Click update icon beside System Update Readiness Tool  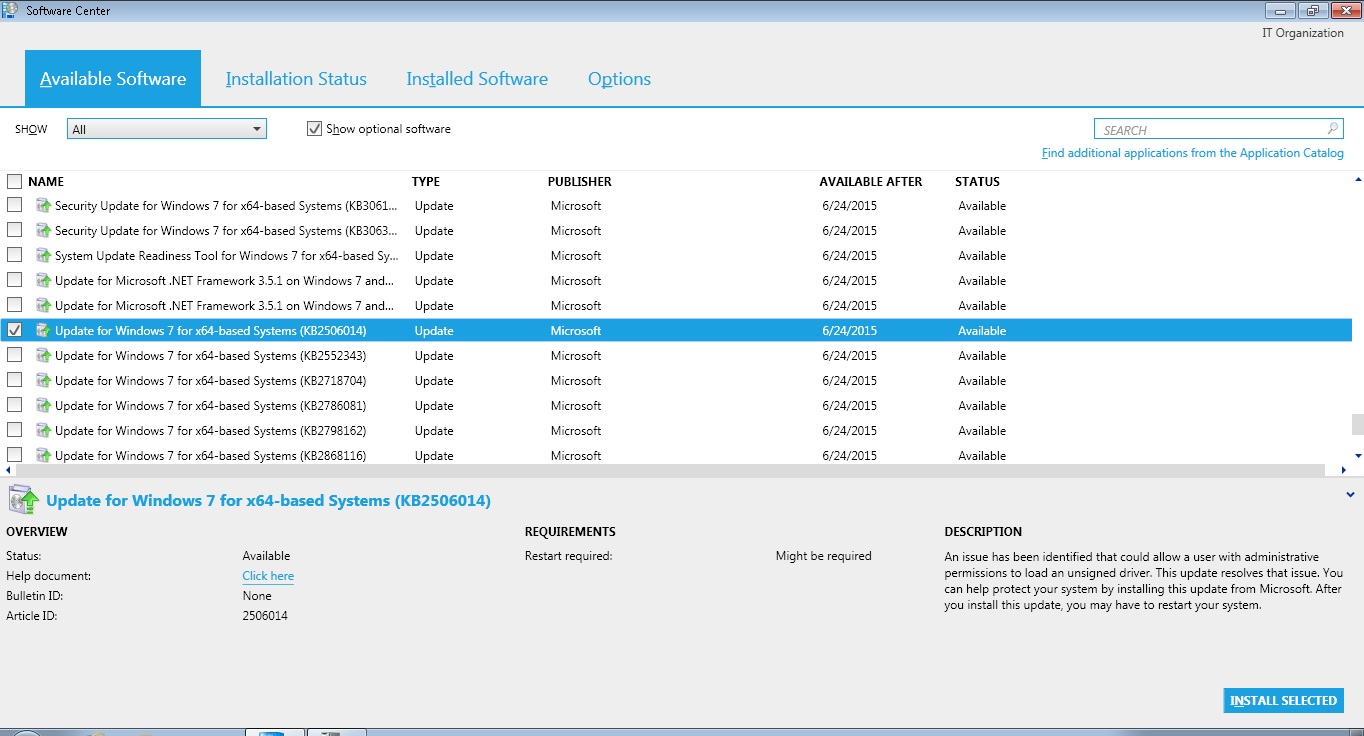tap(43, 256)
